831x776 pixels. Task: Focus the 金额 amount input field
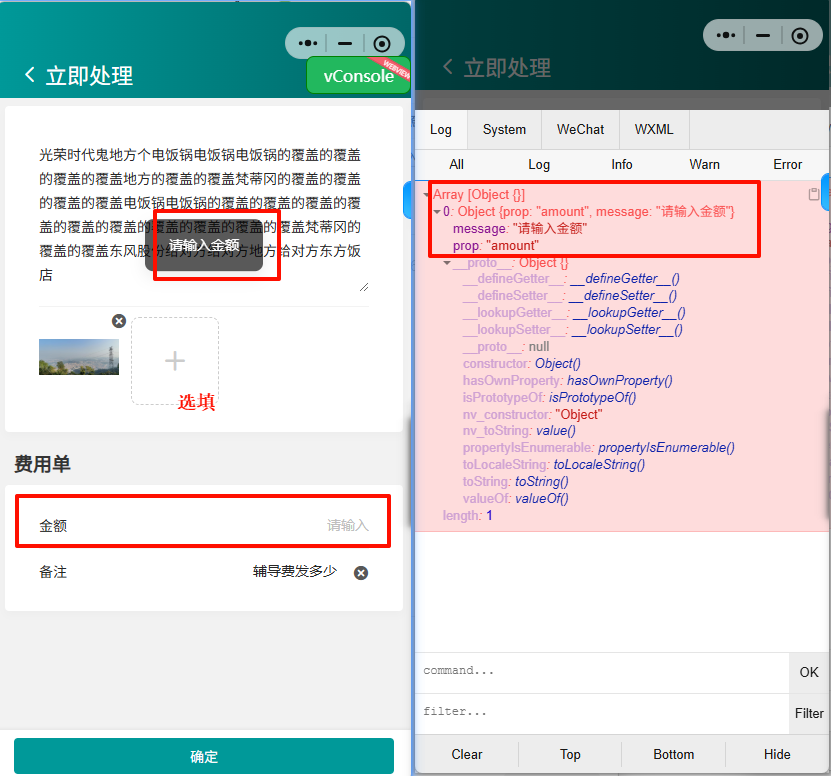coord(300,526)
